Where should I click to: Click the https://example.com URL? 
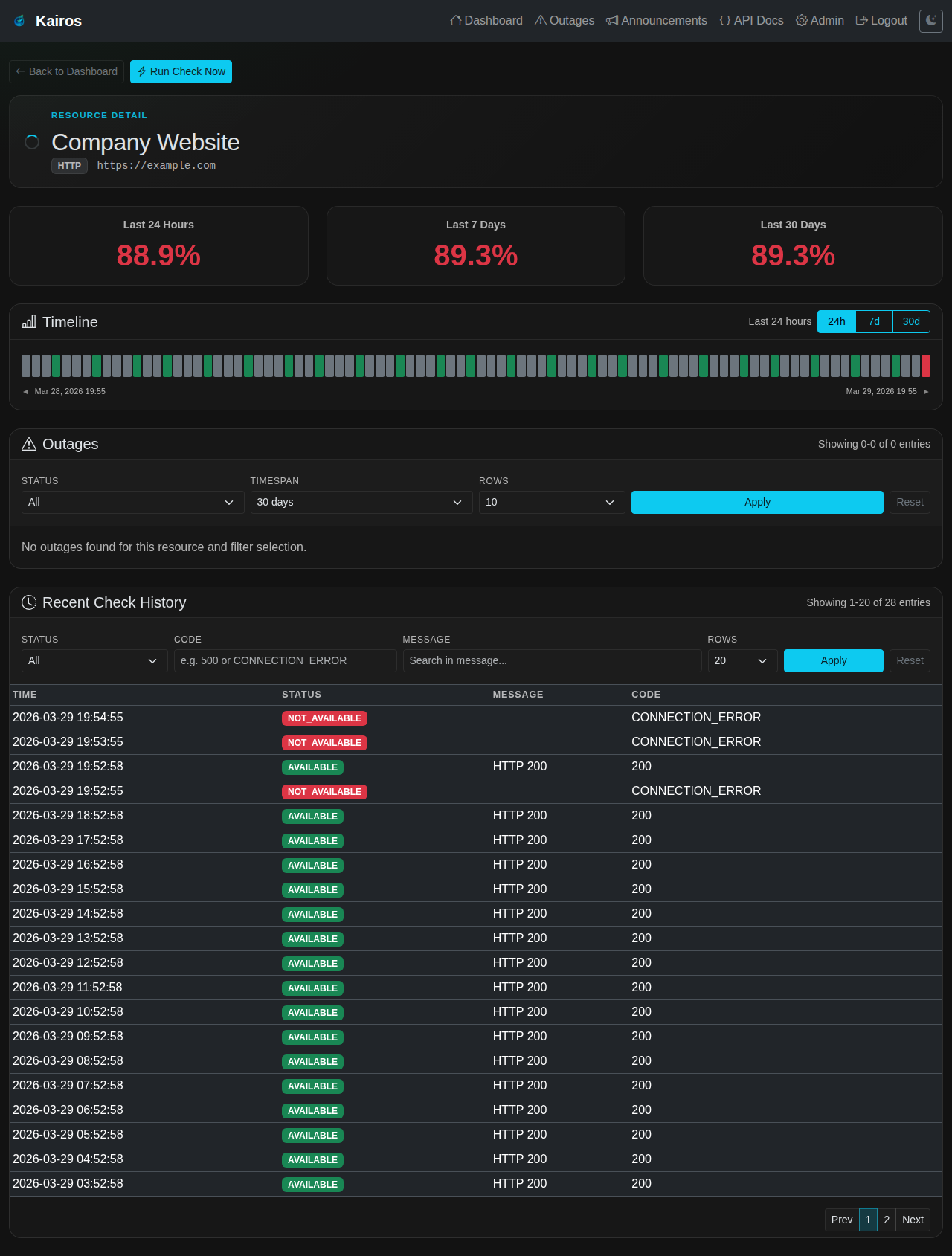(x=156, y=165)
